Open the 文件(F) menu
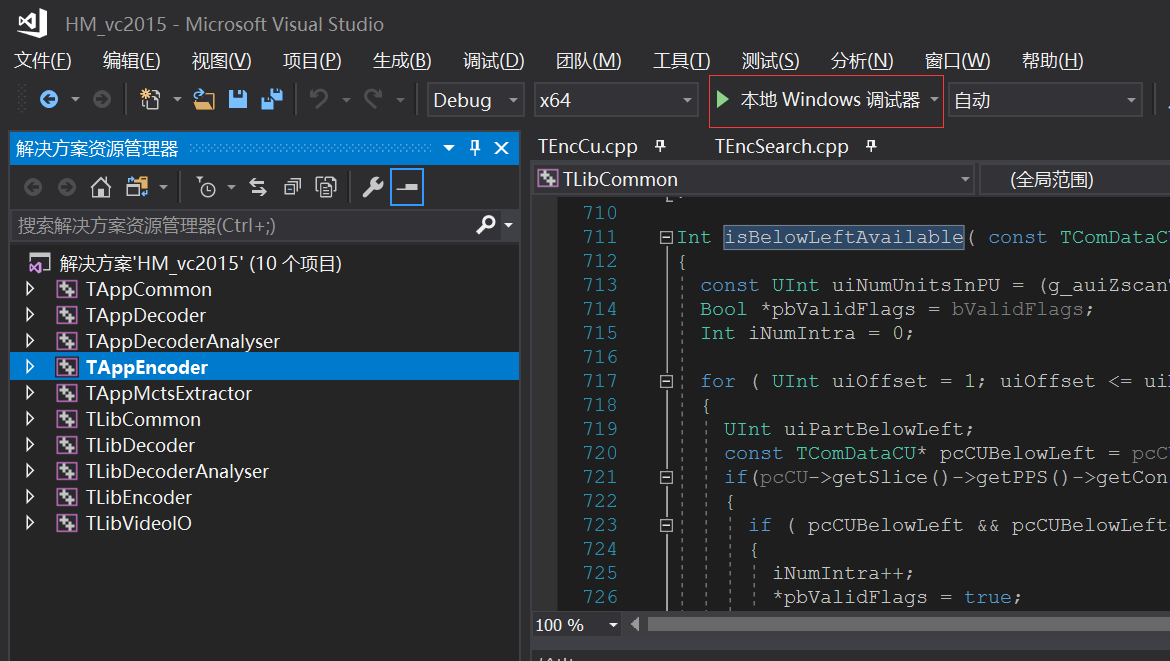This screenshot has width=1170, height=661. click(43, 60)
